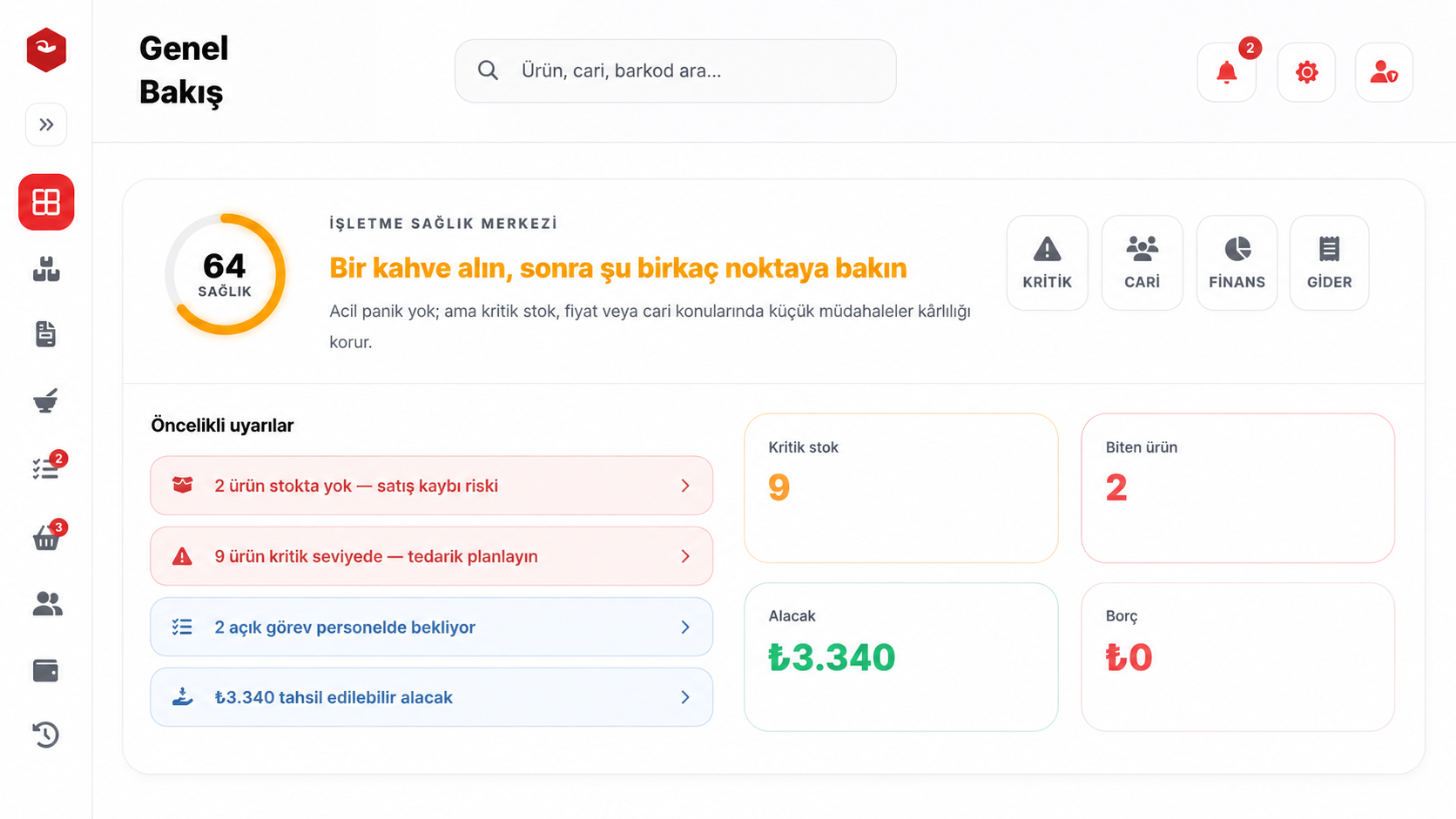This screenshot has height=819, width=1456.
Task: Click the red hexagon app logo
Action: 46,50
